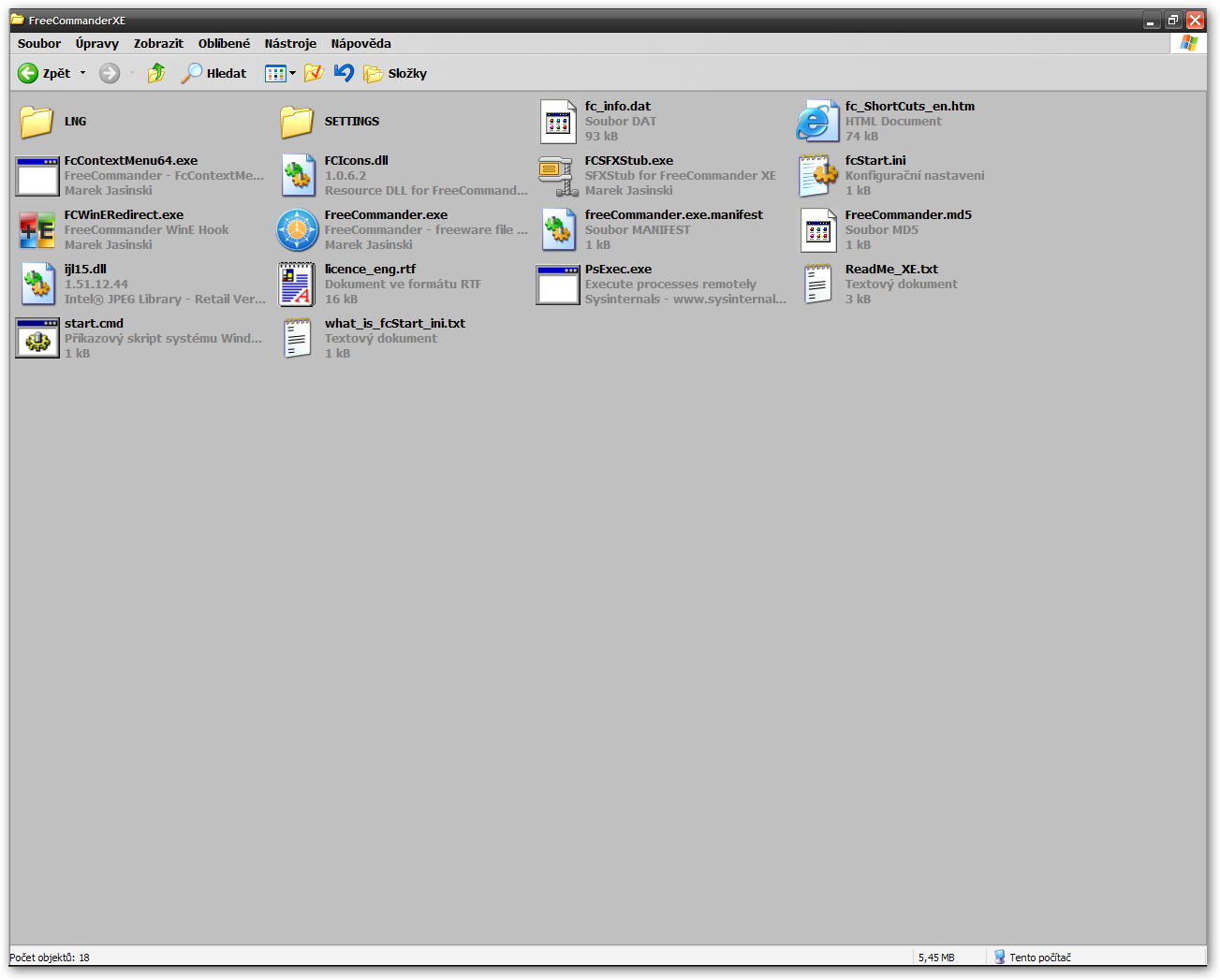Select the licence_eng.rtf document icon

298,285
